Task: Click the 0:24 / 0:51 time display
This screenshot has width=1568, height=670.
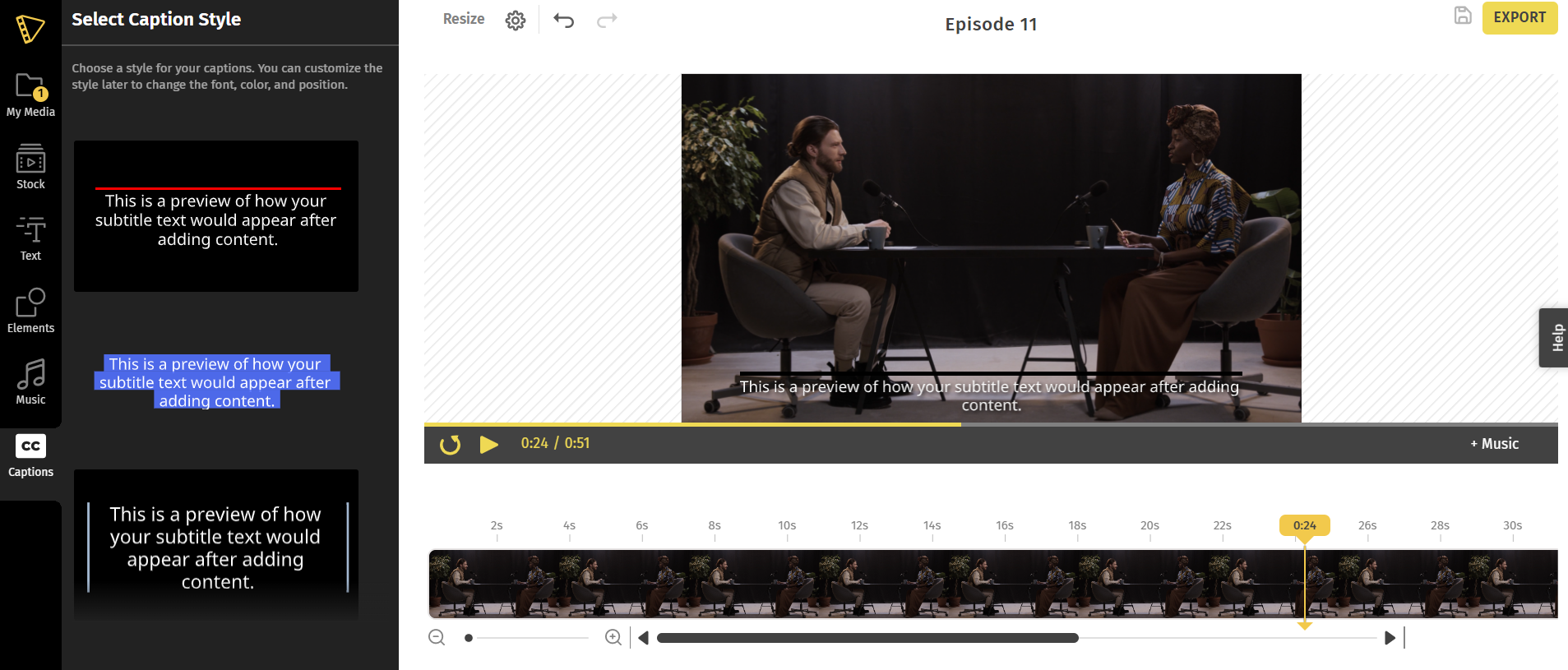Action: pos(555,443)
